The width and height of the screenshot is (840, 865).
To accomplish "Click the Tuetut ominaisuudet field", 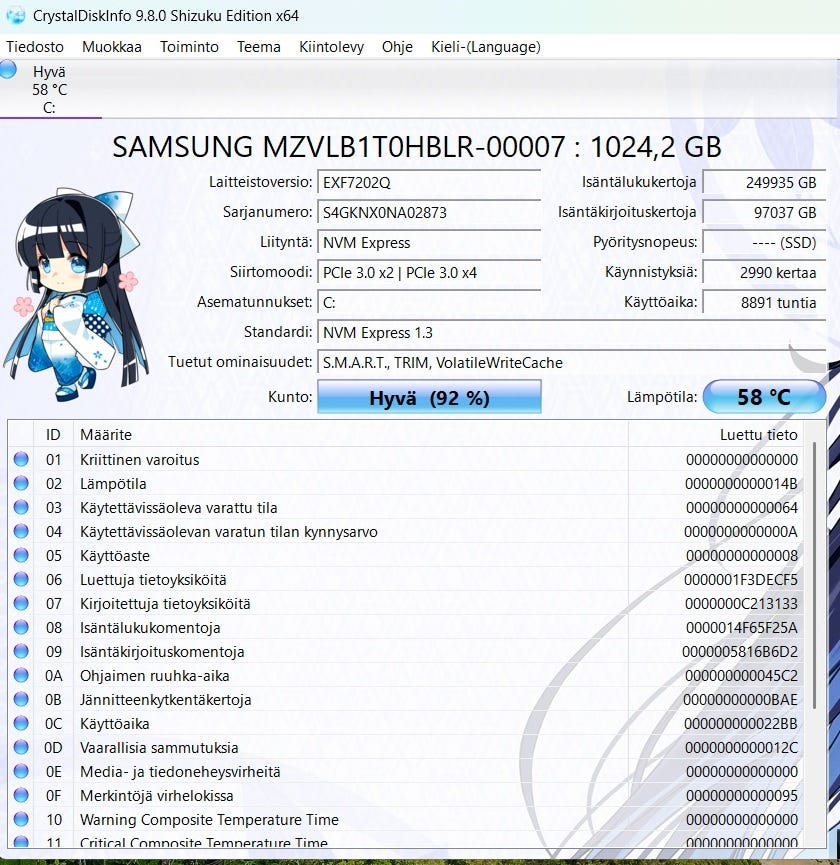I will (x=571, y=362).
